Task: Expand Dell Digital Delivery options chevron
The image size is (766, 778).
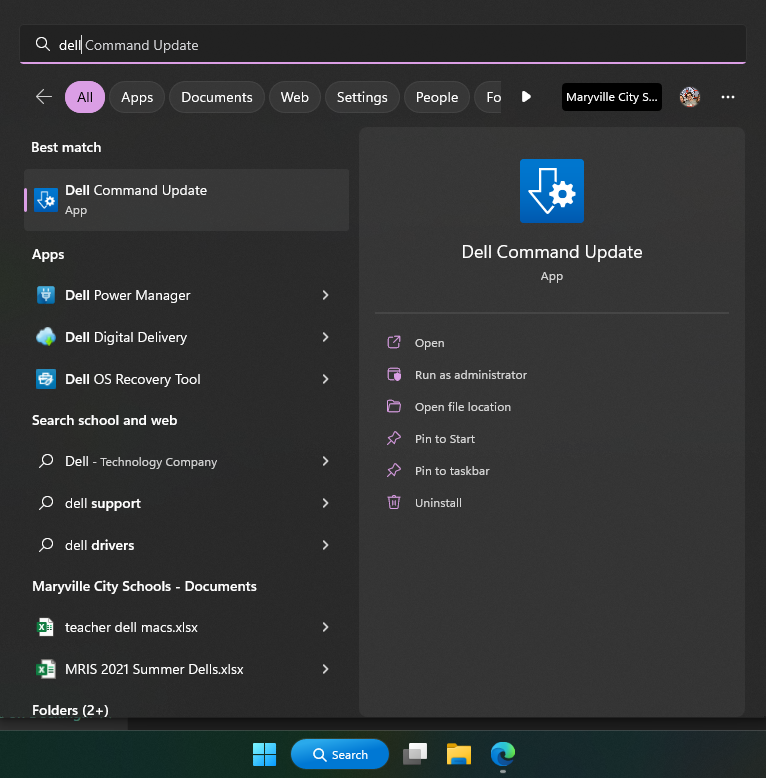Action: point(325,337)
